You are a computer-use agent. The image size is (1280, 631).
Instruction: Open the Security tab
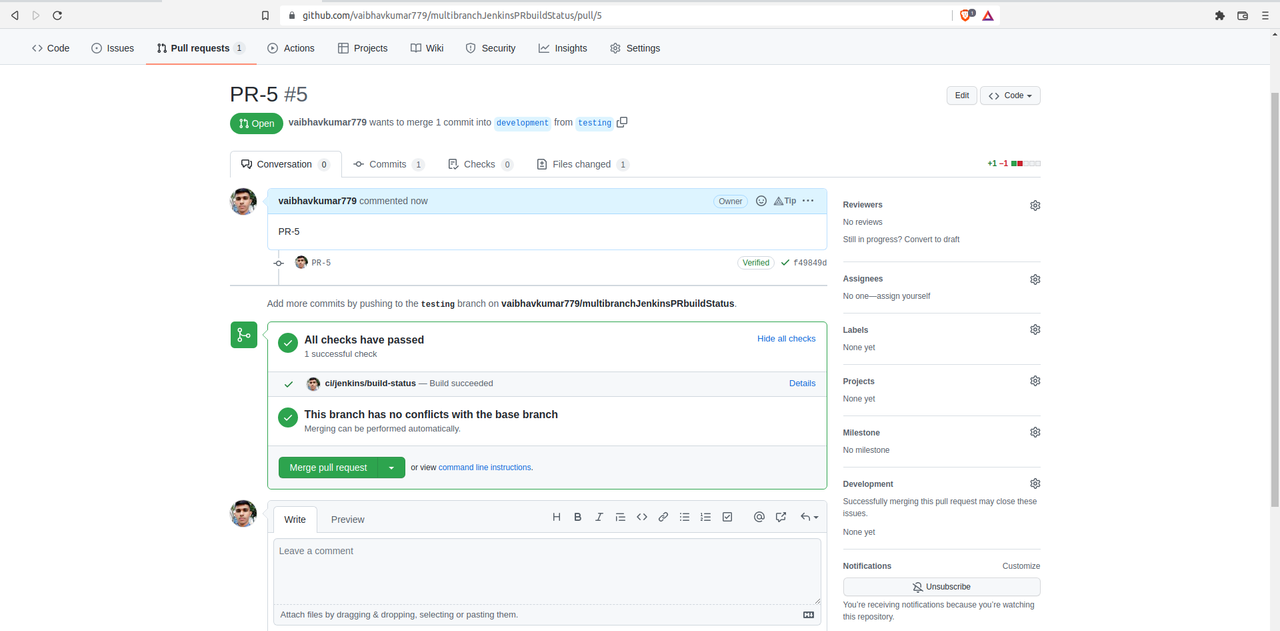pos(491,48)
